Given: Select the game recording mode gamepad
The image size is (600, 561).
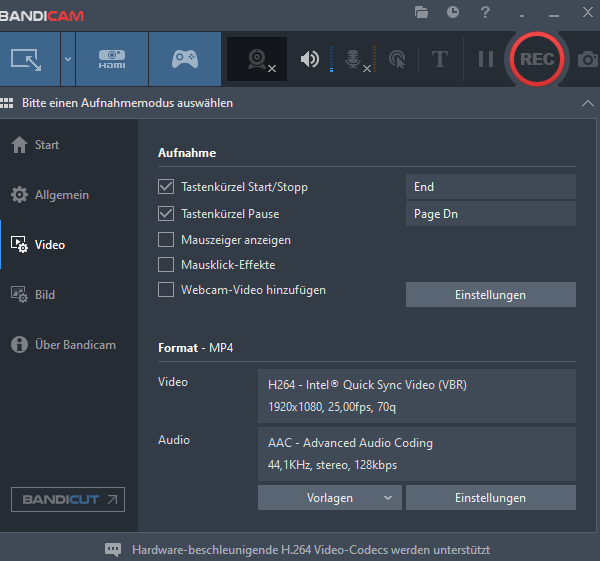Looking at the screenshot, I should coord(185,59).
